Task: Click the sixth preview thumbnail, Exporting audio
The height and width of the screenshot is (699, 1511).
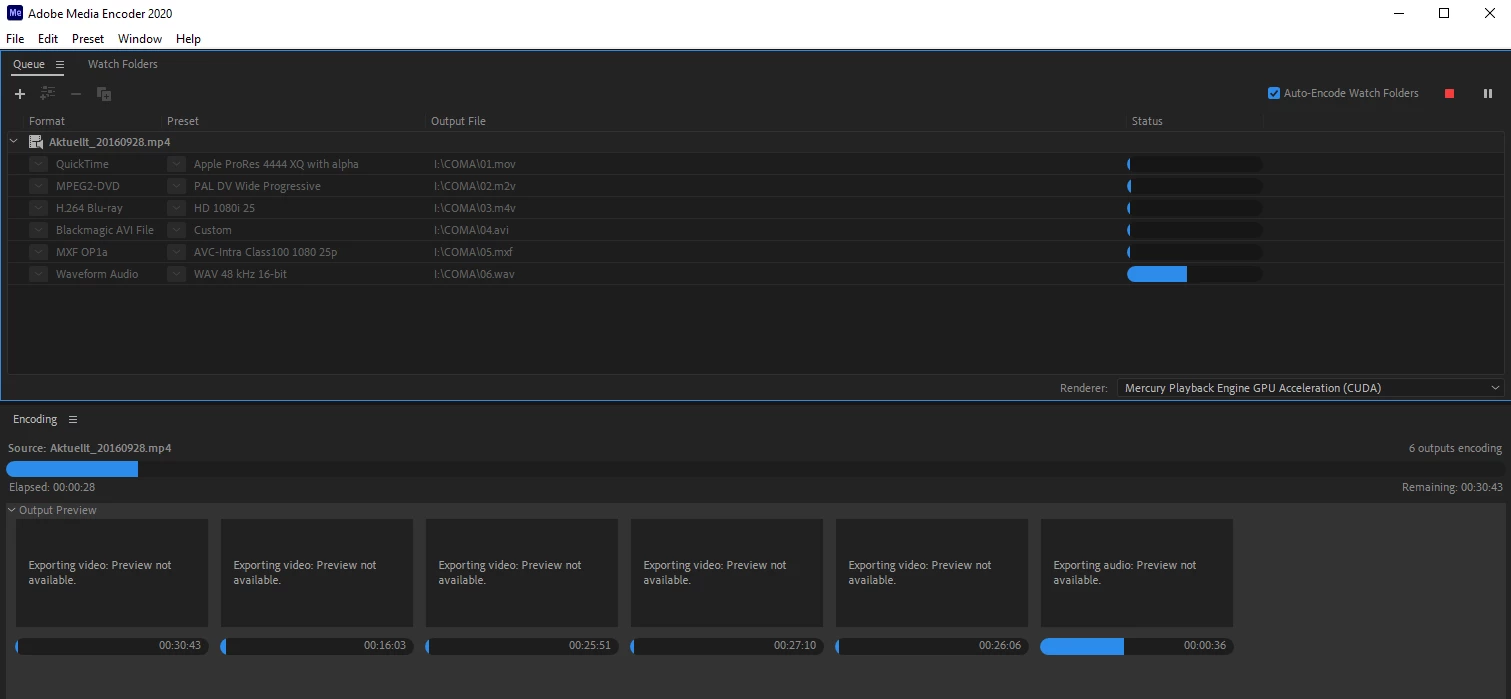Action: 1136,573
